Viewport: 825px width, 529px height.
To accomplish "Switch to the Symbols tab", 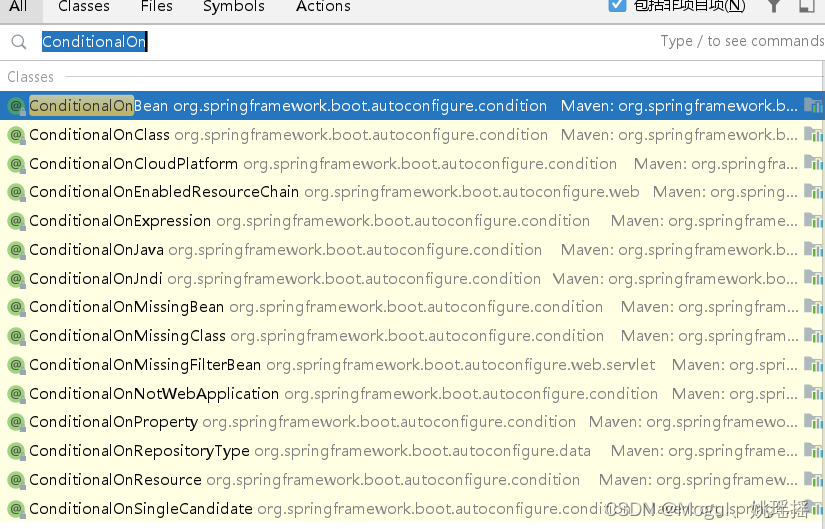I will [234, 6].
